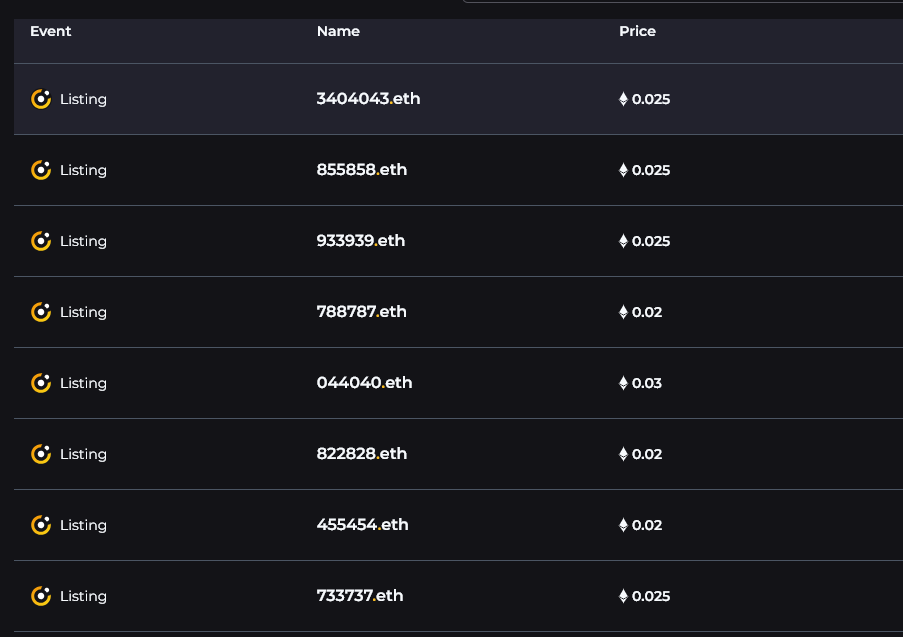This screenshot has width=903, height=637.
Task: Select the Listing label in 455454.eth row
Action: [x=84, y=525]
